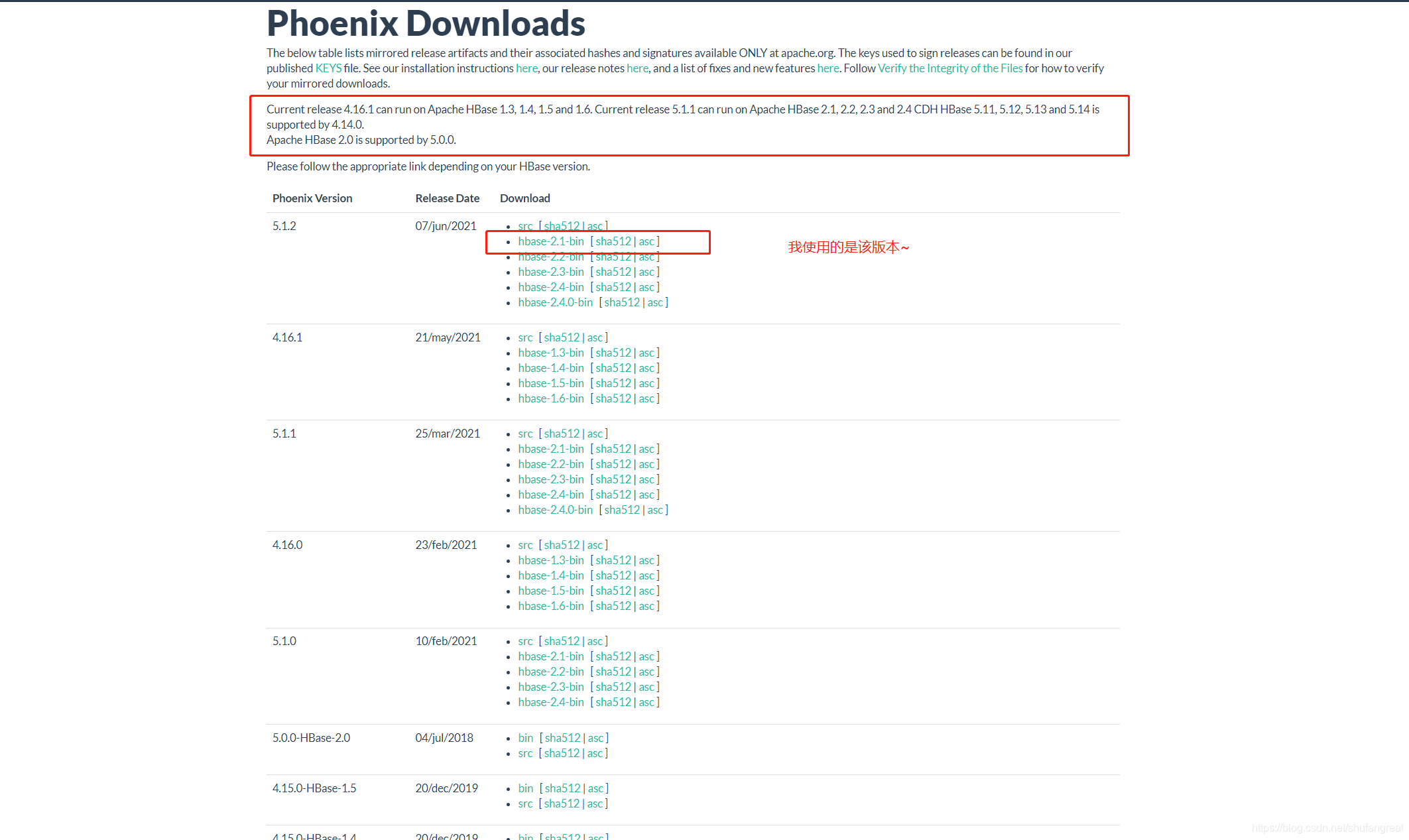The height and width of the screenshot is (840, 1409).
Task: Download hbase-2.2-bin for Phoenix 5.1.1
Action: coord(550,464)
